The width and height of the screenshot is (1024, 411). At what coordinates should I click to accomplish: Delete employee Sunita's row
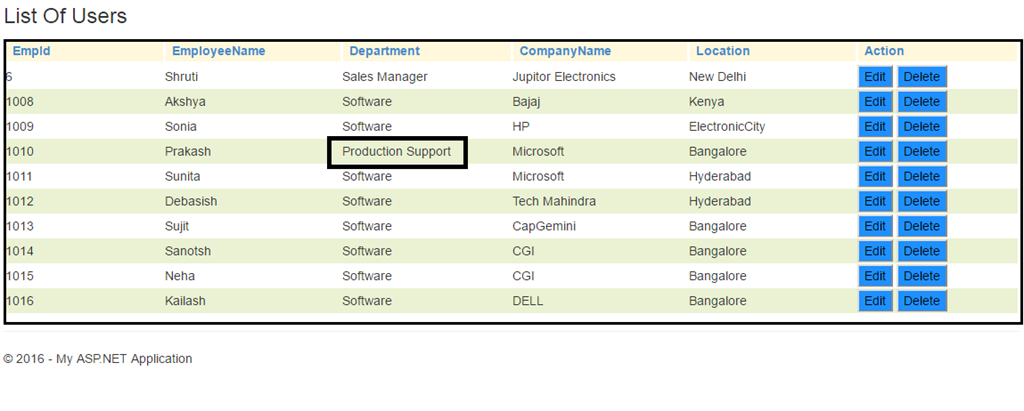click(x=921, y=177)
